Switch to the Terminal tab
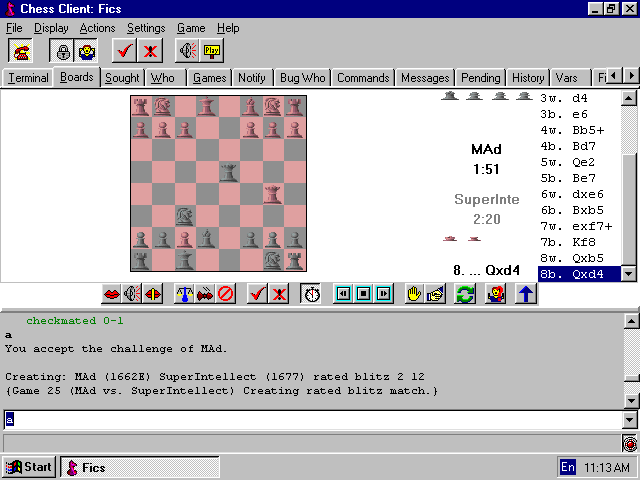Viewport: 640px width, 480px height. (x=28, y=78)
